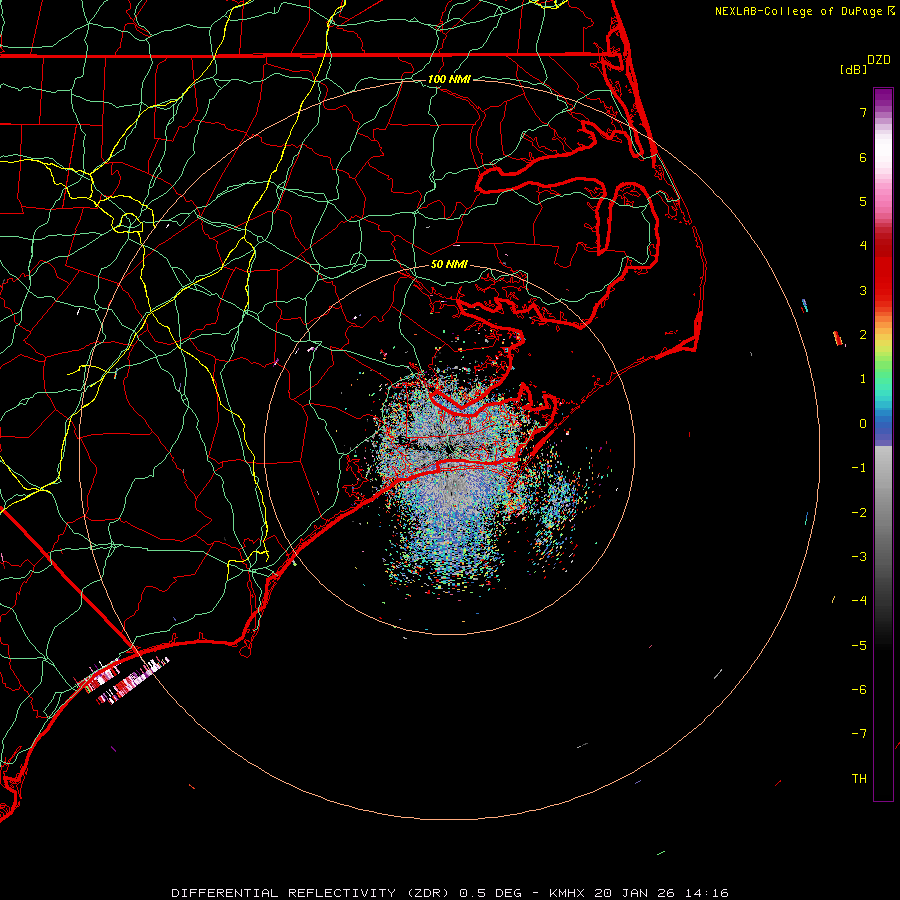The height and width of the screenshot is (900, 900).
Task: Click the positive 5 dB scale value
Action: [863, 201]
